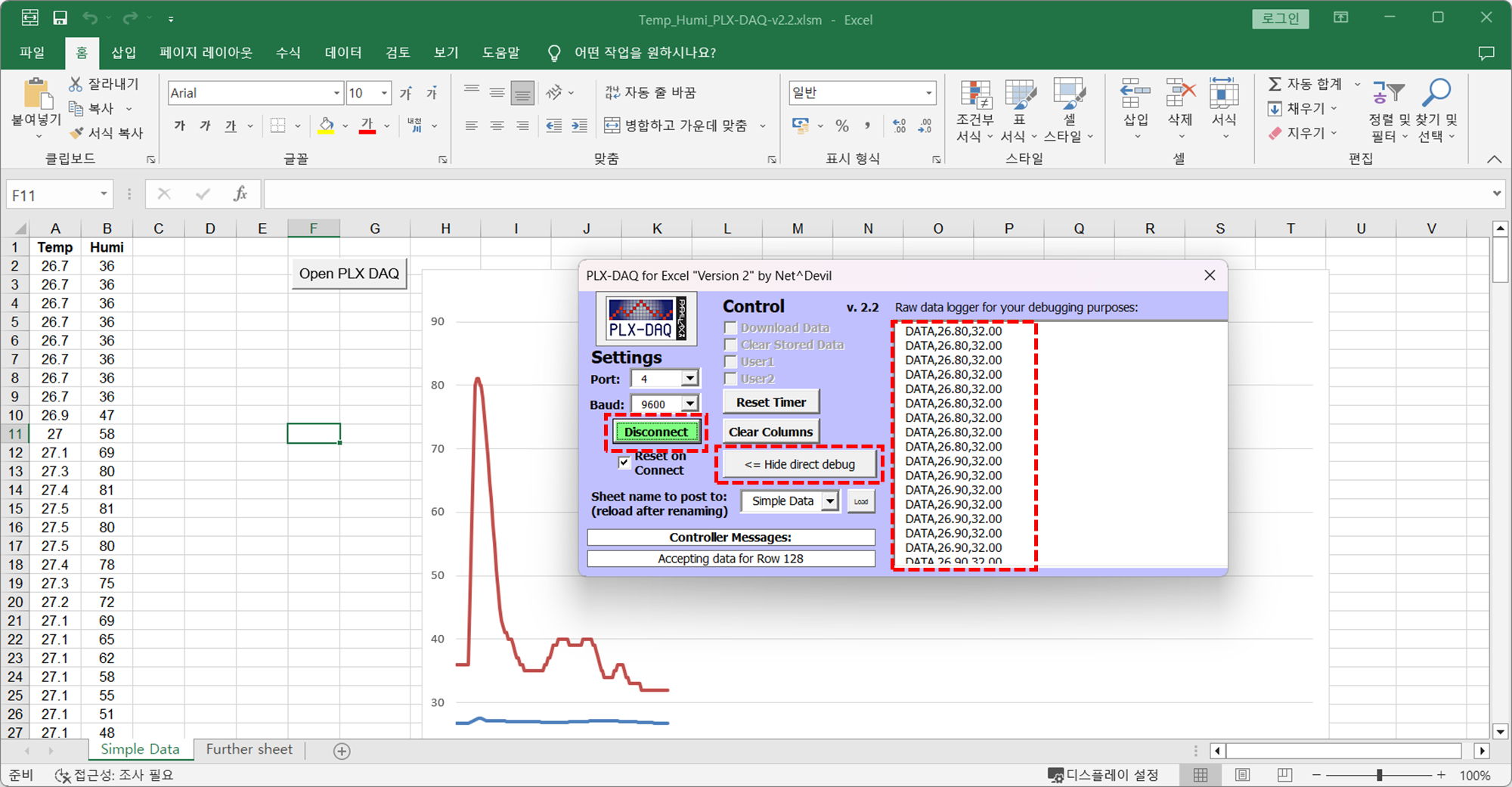This screenshot has height=787, width=1512.
Task: Click the Format Painter brush icon
Action: 76,133
